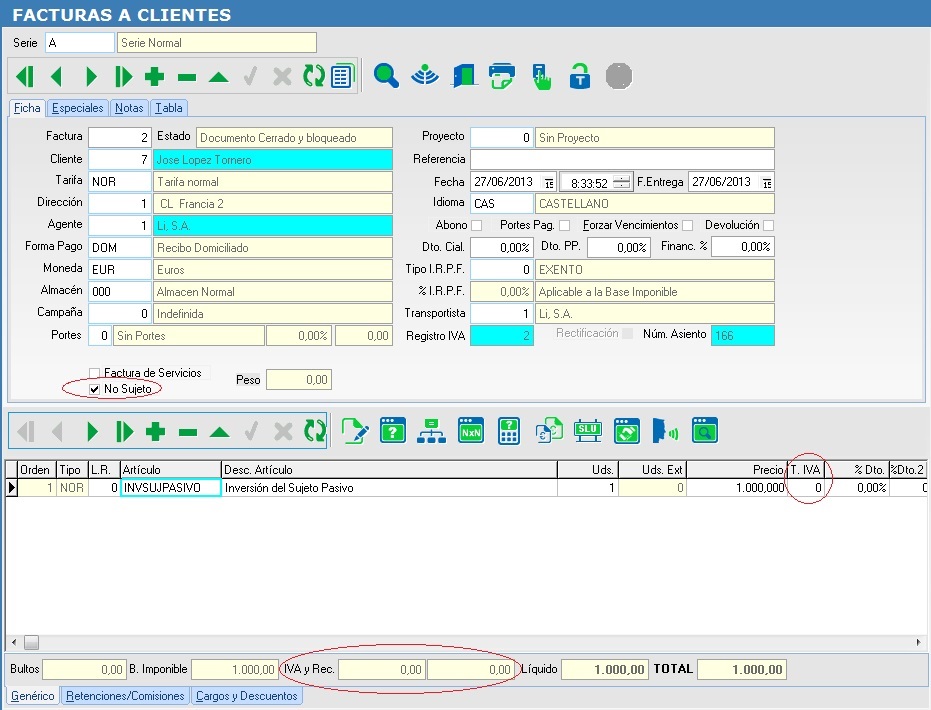Go to next invoice record in top toolbar

coord(91,77)
